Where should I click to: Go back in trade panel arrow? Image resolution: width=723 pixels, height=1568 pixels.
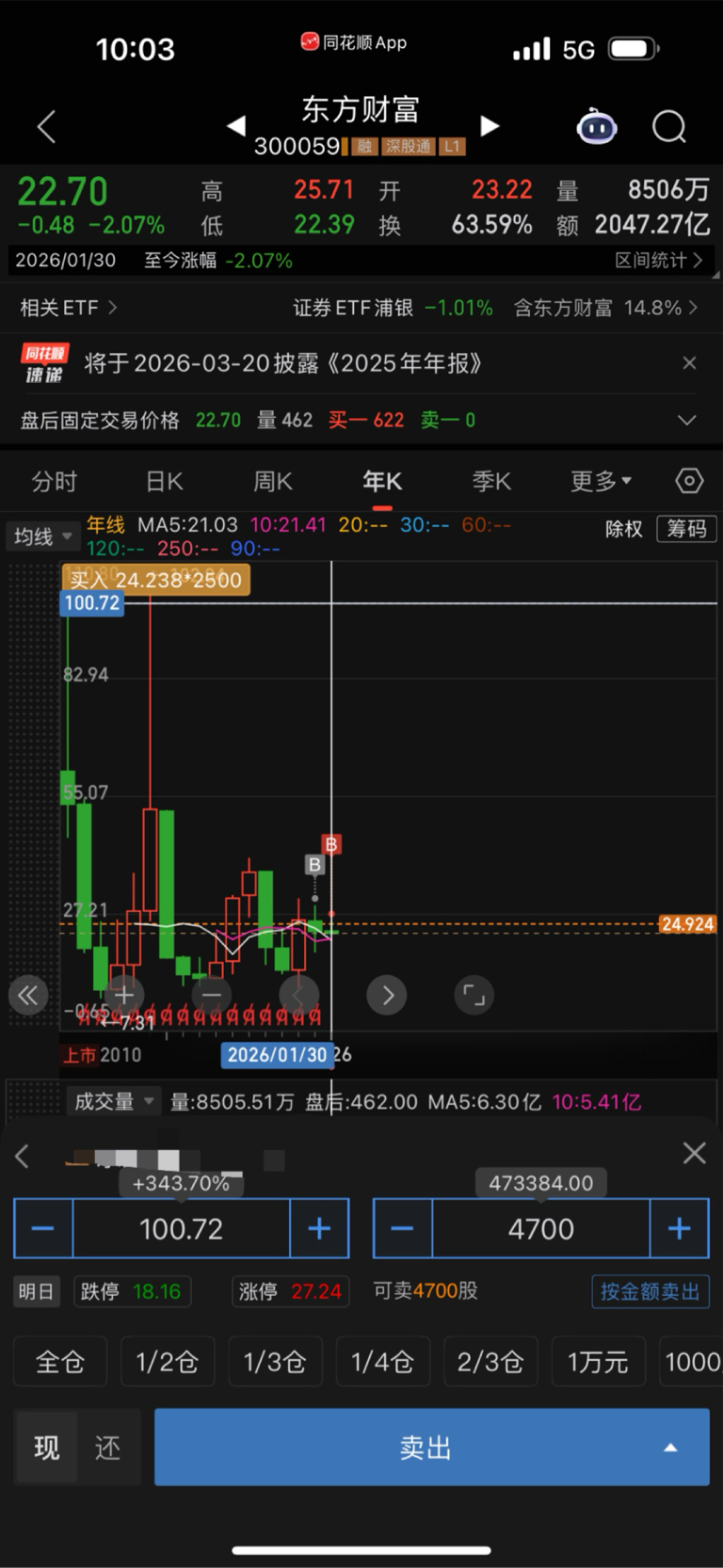click(x=23, y=1156)
